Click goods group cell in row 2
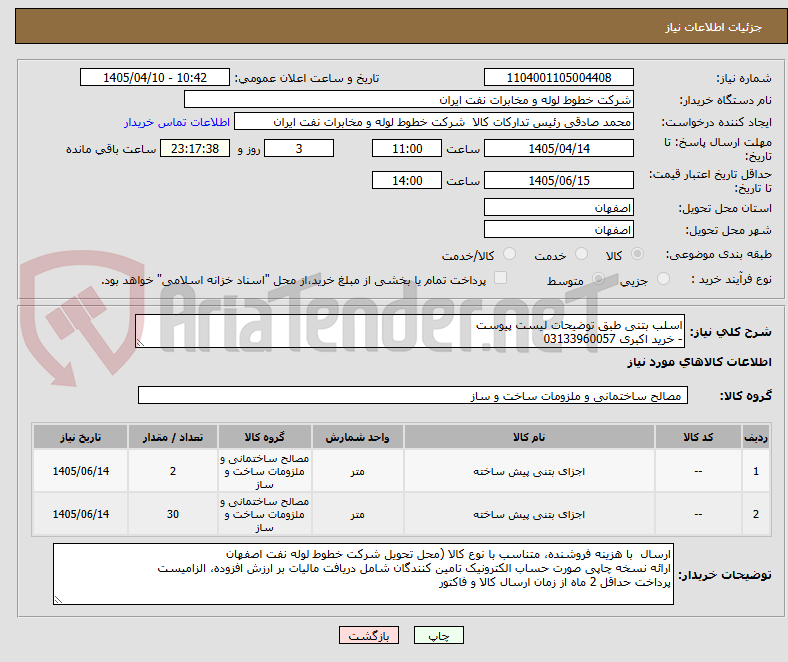Screen dimensions: 788x662 coord(265,514)
